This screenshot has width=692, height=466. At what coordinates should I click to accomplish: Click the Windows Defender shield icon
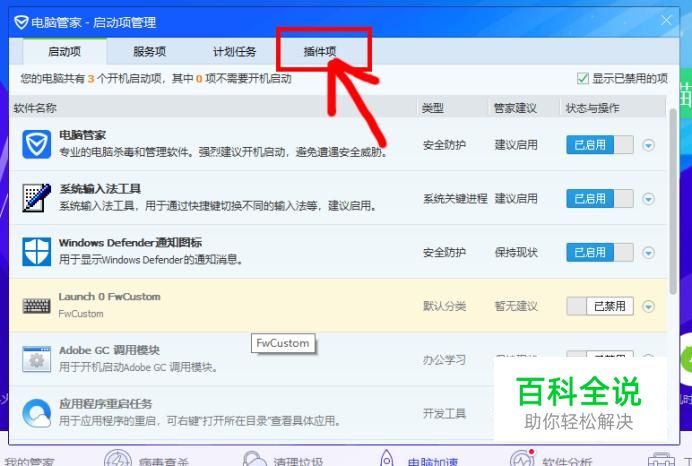(x=37, y=252)
